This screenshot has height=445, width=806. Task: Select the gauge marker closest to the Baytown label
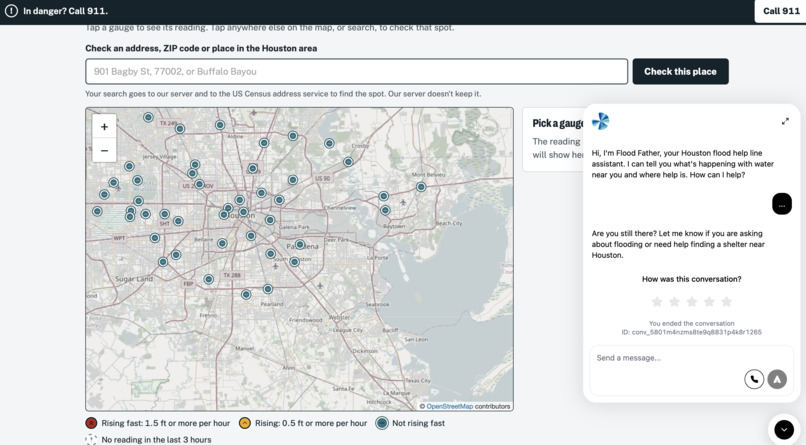385,210
